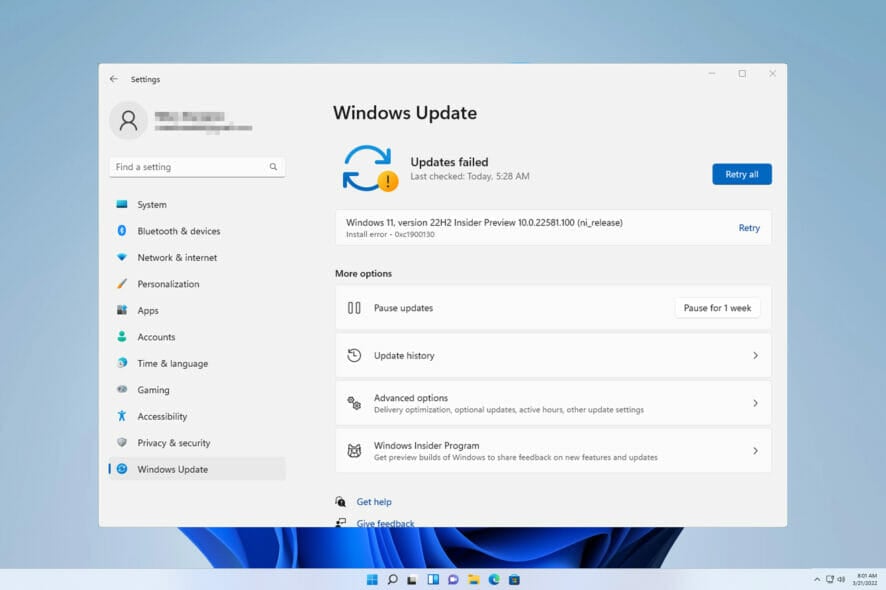
Task: Retry the failed 22H2 Insider Preview update
Action: coord(749,228)
